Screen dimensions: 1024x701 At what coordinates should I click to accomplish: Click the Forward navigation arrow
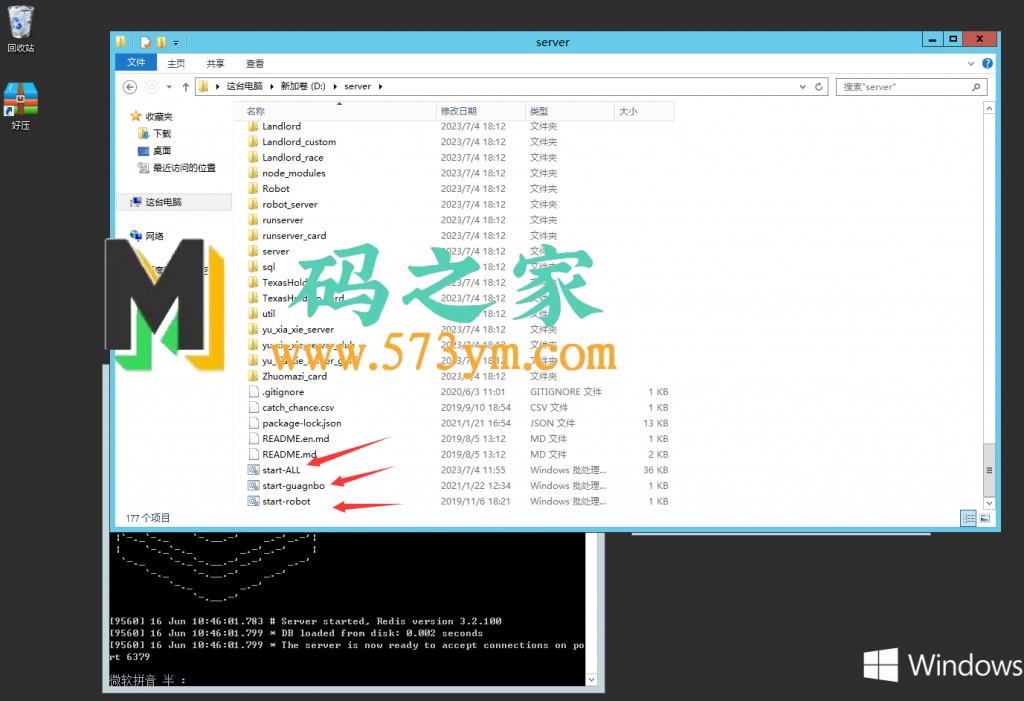click(x=152, y=86)
